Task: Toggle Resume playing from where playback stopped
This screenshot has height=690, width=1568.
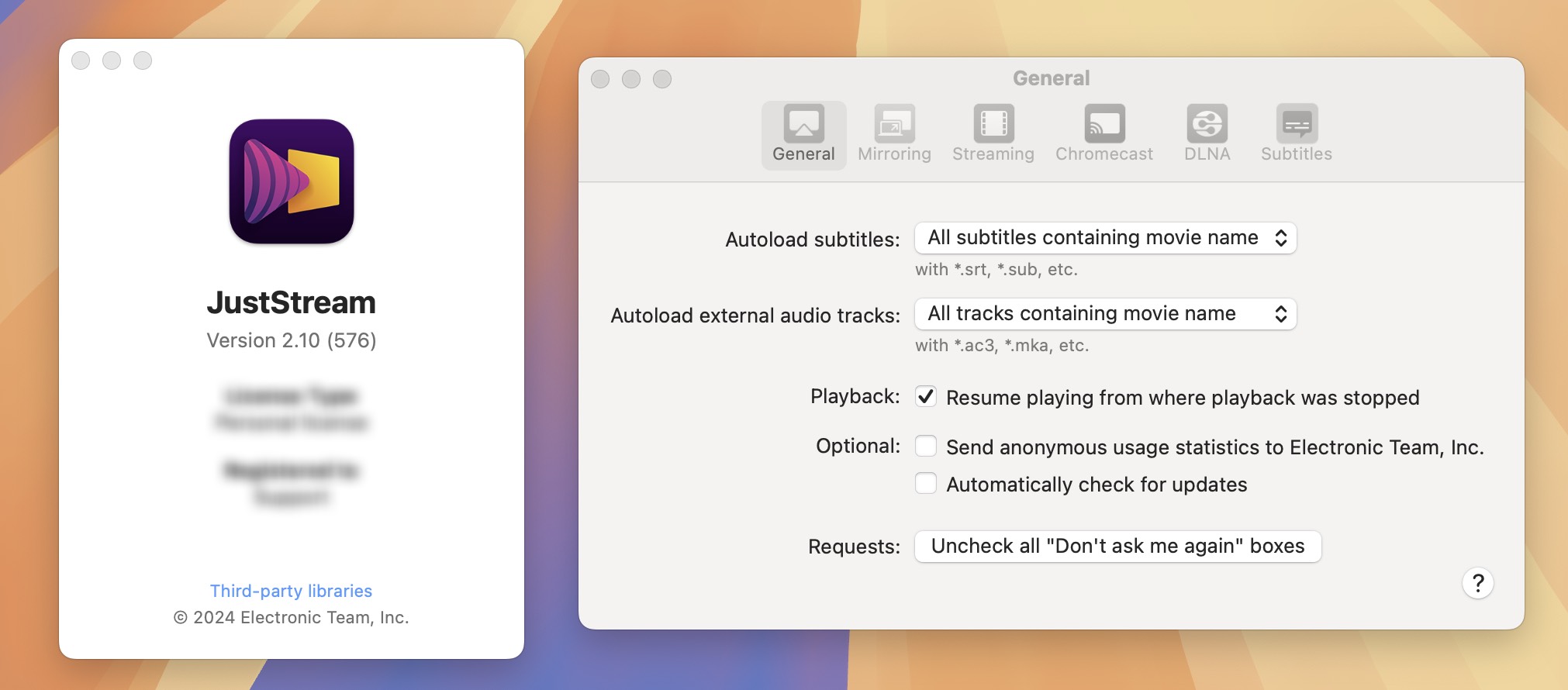Action: pyautogui.click(x=926, y=397)
